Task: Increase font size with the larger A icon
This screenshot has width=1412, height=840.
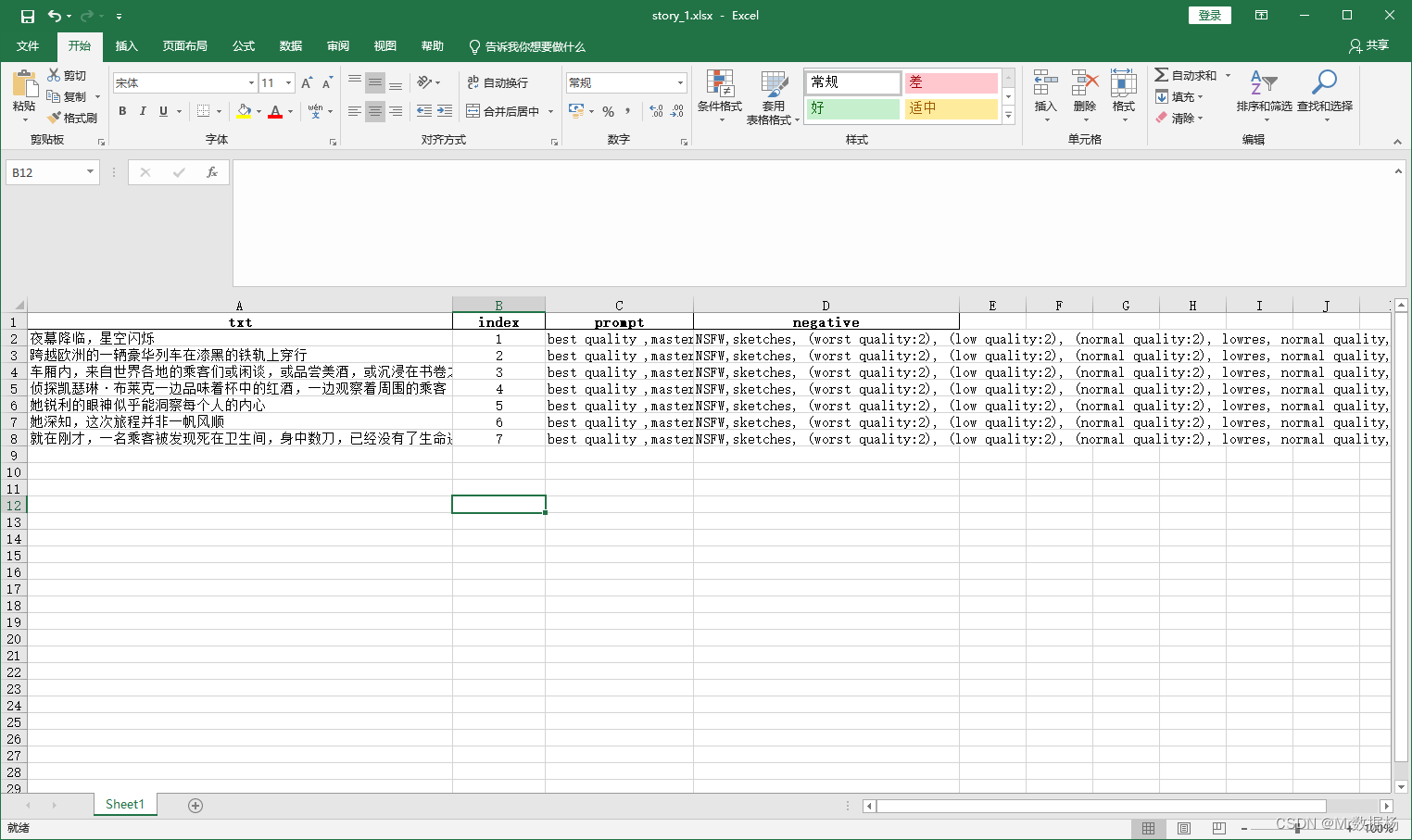Action: pos(307,82)
